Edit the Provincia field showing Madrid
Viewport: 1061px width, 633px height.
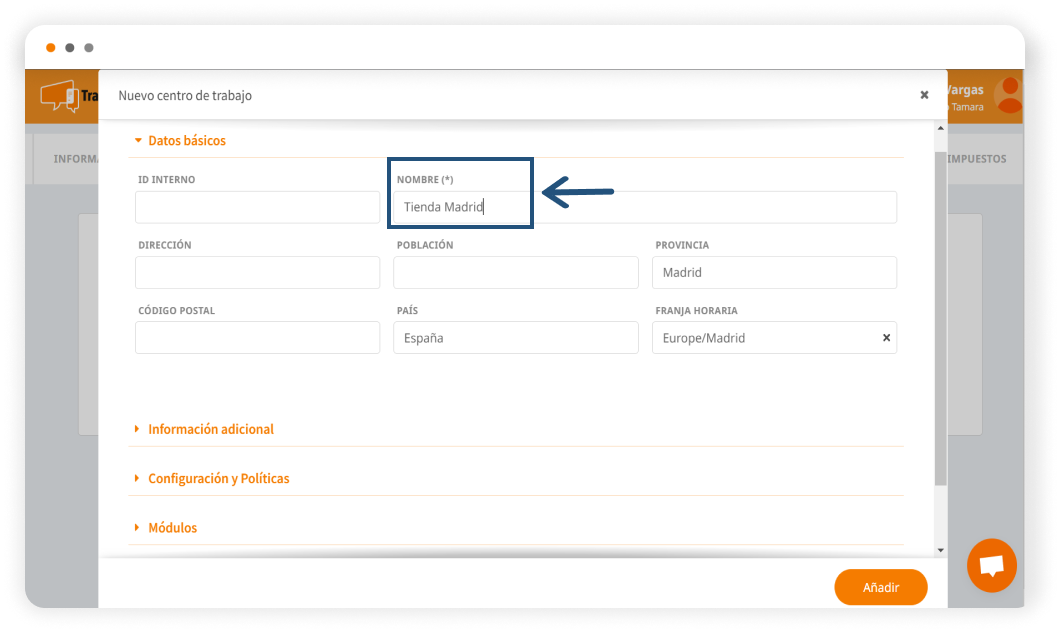tap(773, 273)
